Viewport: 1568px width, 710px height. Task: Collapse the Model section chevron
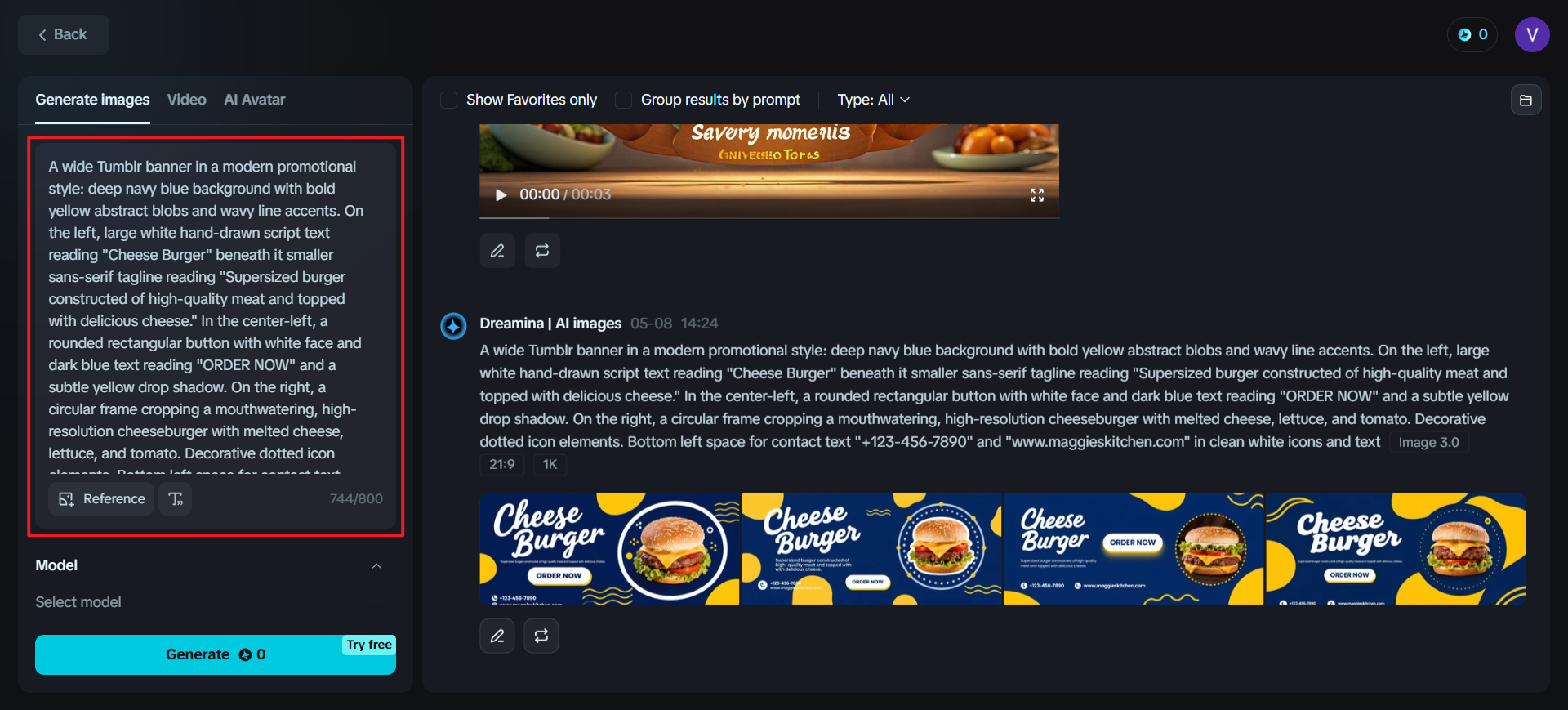(x=376, y=565)
